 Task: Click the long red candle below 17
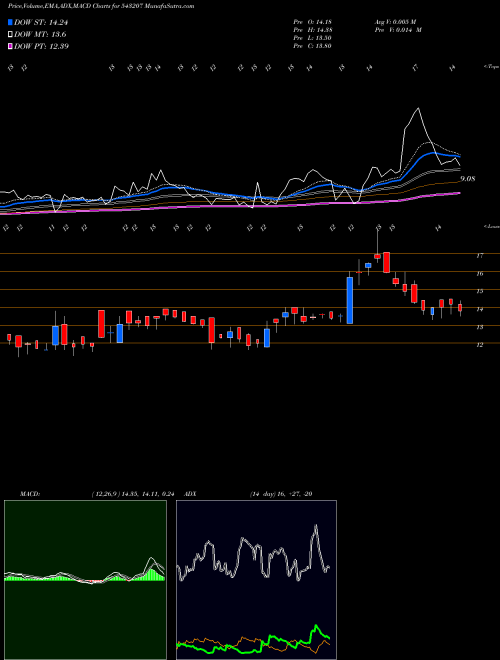tap(386, 262)
